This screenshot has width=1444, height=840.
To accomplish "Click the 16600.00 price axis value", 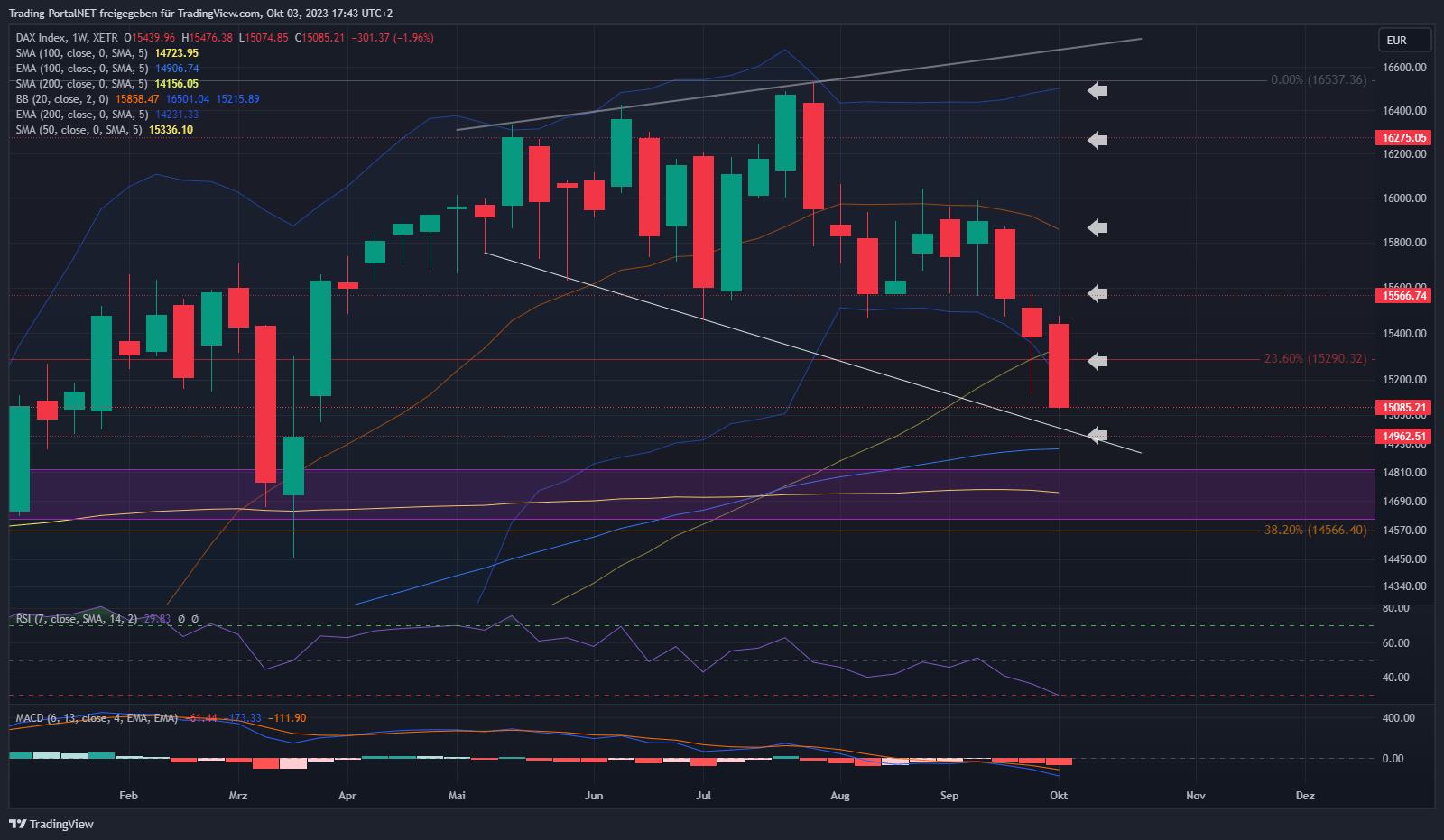I will pyautogui.click(x=1404, y=68).
